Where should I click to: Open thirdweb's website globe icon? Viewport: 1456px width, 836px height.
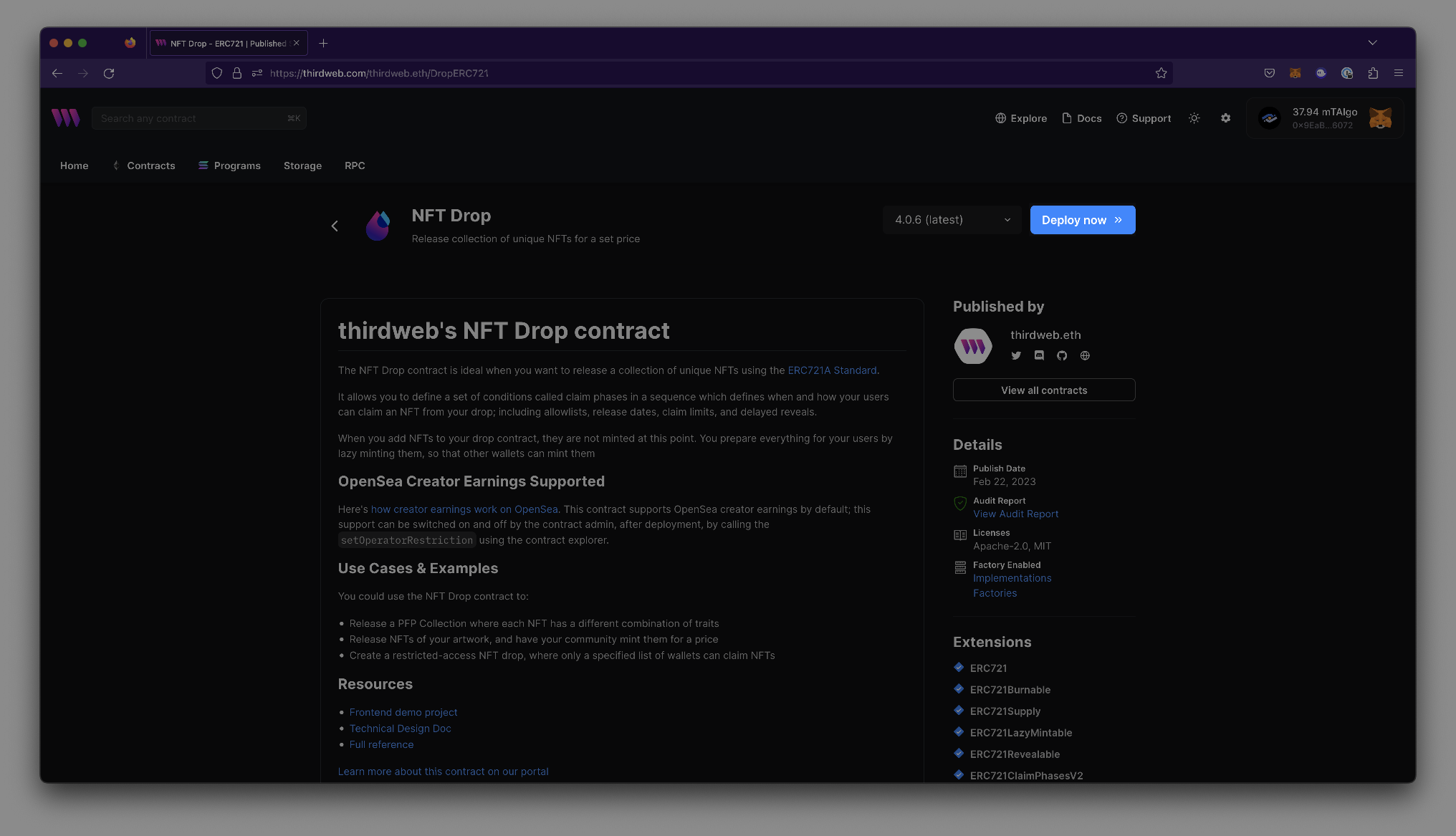point(1085,355)
